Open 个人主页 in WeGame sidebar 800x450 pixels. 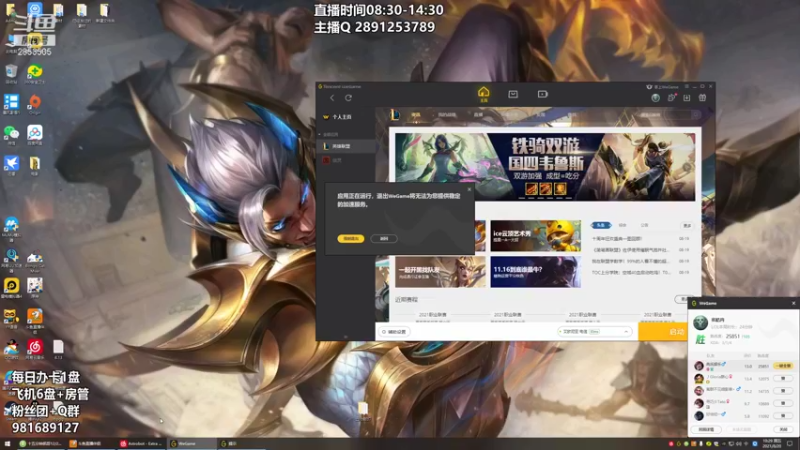pyautogui.click(x=341, y=117)
